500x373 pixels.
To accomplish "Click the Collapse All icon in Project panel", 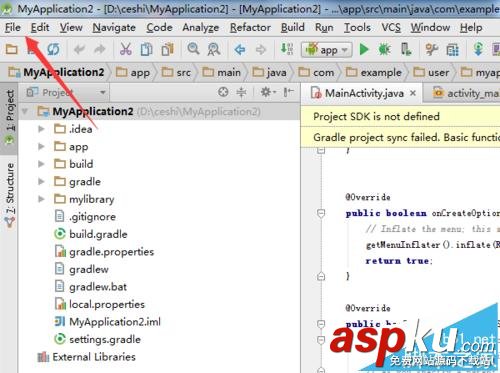I will tap(241, 92).
